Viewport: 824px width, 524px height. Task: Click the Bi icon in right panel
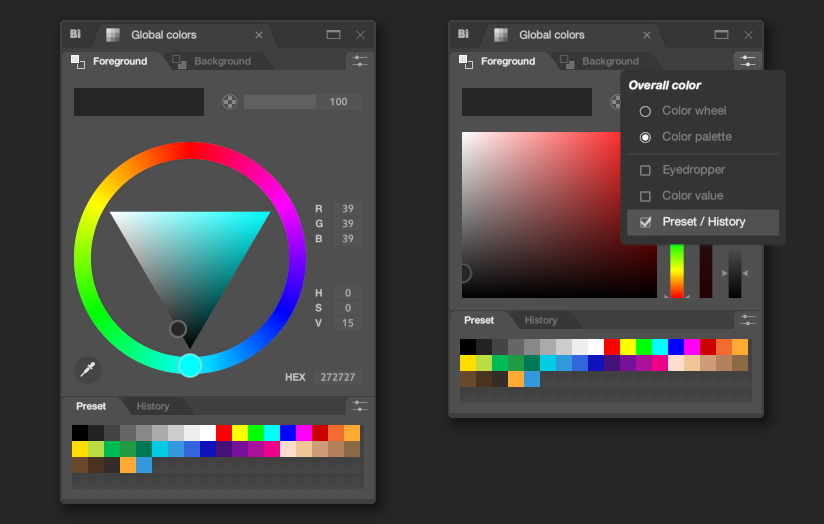pyautogui.click(x=463, y=34)
